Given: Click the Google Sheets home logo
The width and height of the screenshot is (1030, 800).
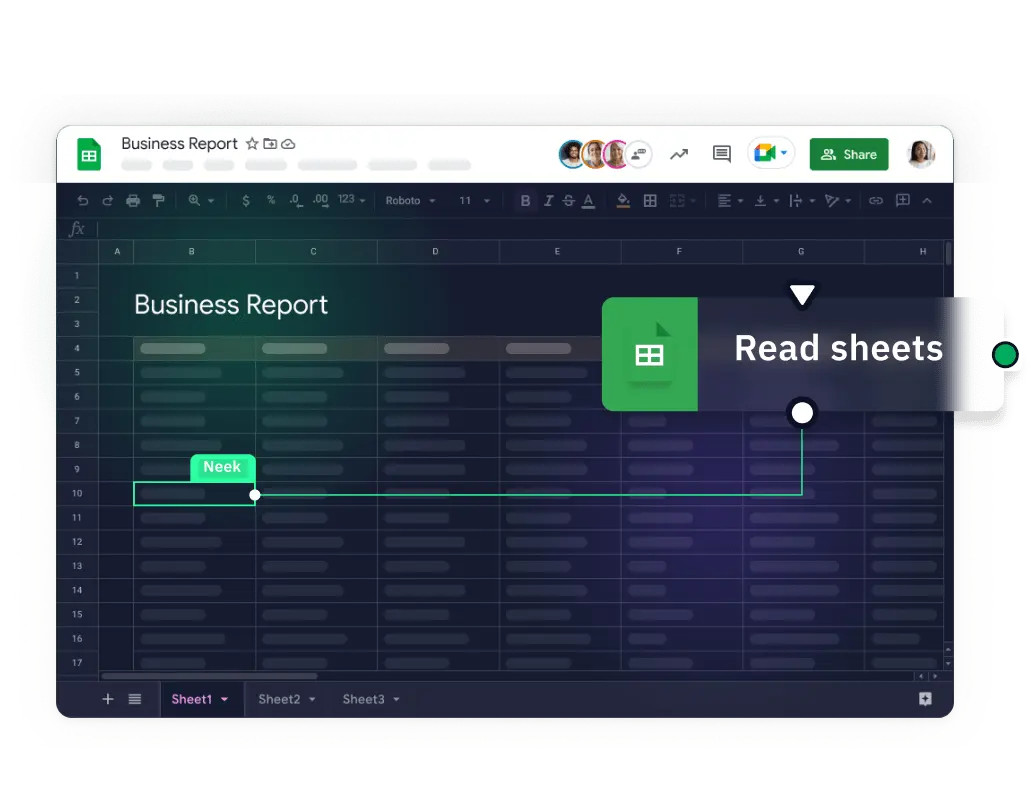Looking at the screenshot, I should (x=89, y=154).
